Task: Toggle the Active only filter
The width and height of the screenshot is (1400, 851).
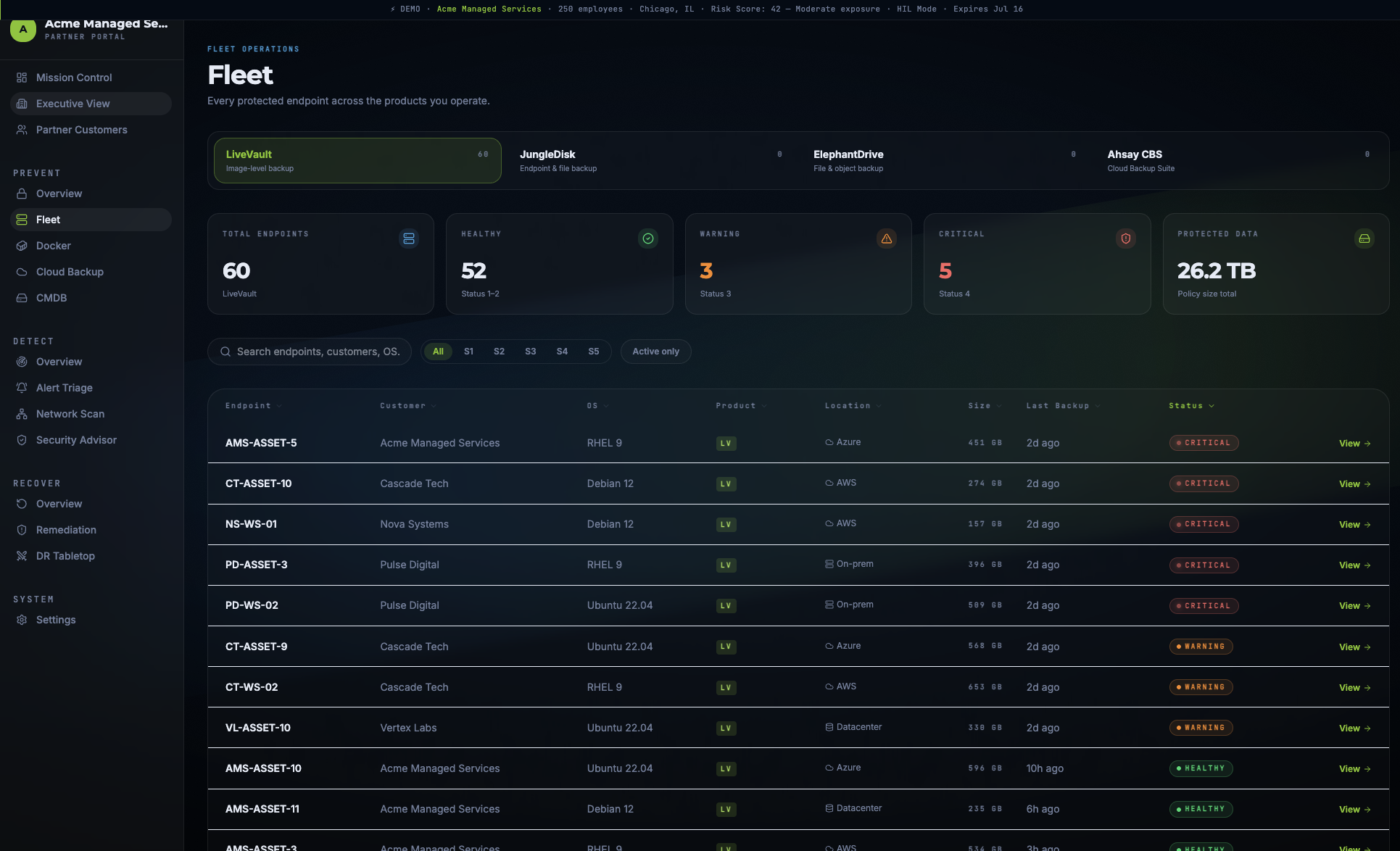Action: pos(655,352)
